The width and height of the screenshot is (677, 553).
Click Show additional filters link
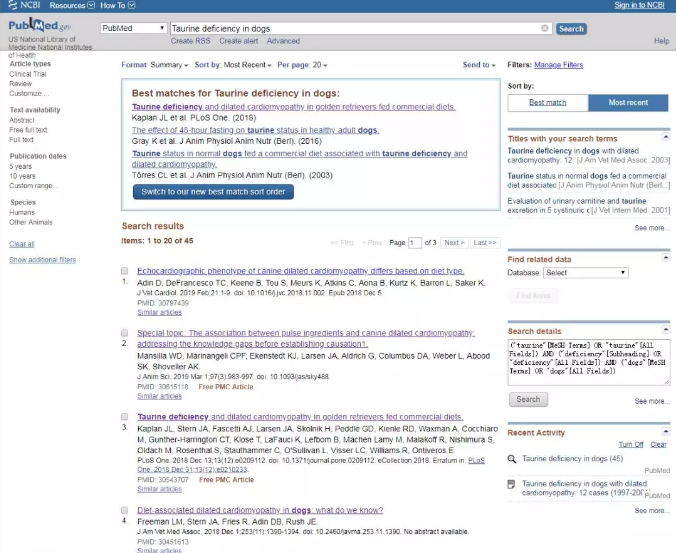click(x=42, y=260)
